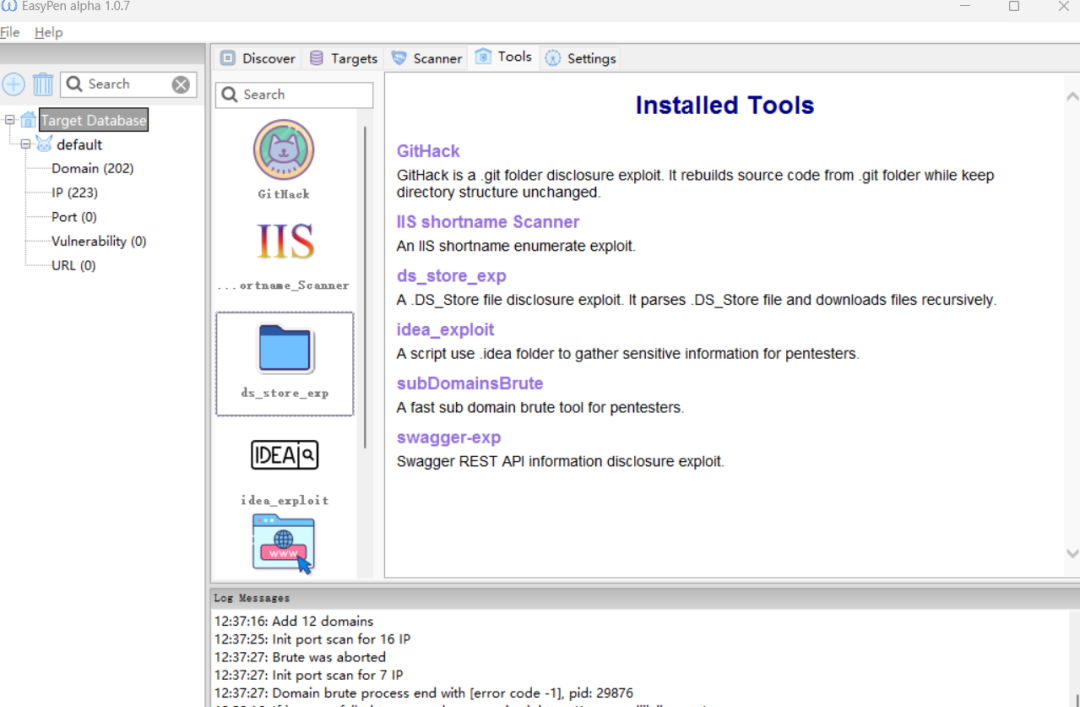The height and width of the screenshot is (707, 1080).
Task: Click the default project rabbit icon
Action: (x=44, y=144)
